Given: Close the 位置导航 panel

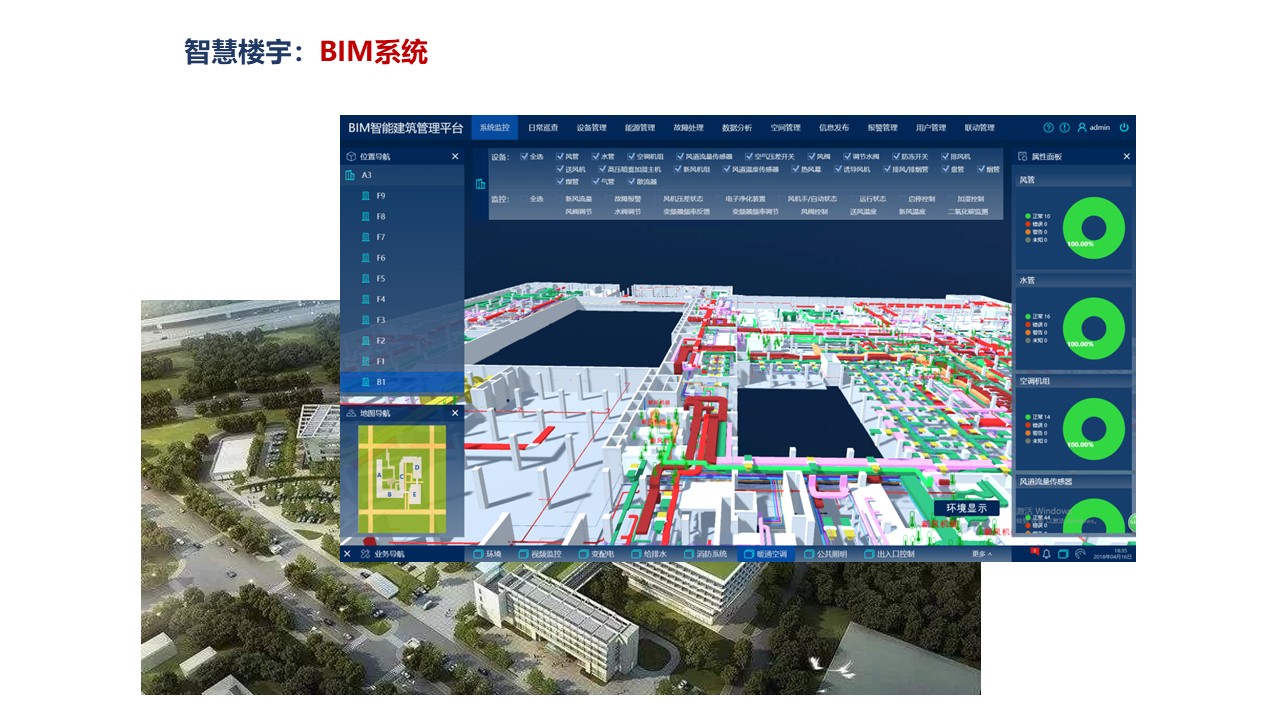Looking at the screenshot, I should [x=455, y=157].
